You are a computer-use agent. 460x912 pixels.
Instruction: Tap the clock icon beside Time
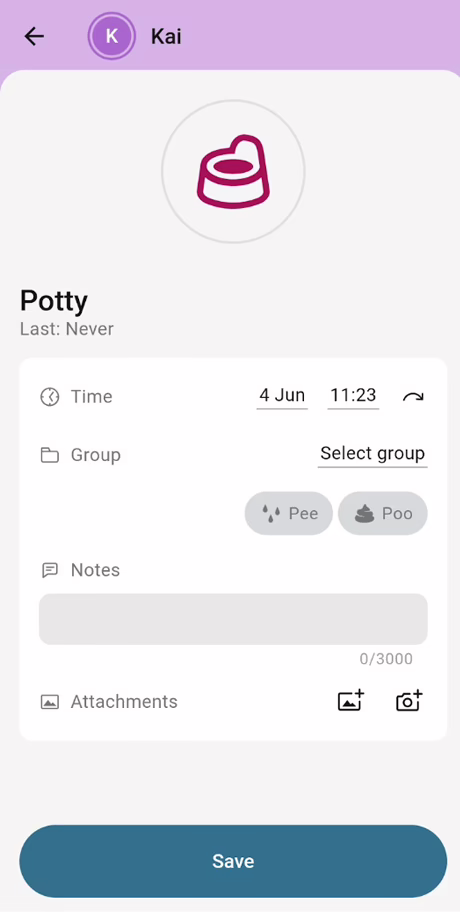50,397
